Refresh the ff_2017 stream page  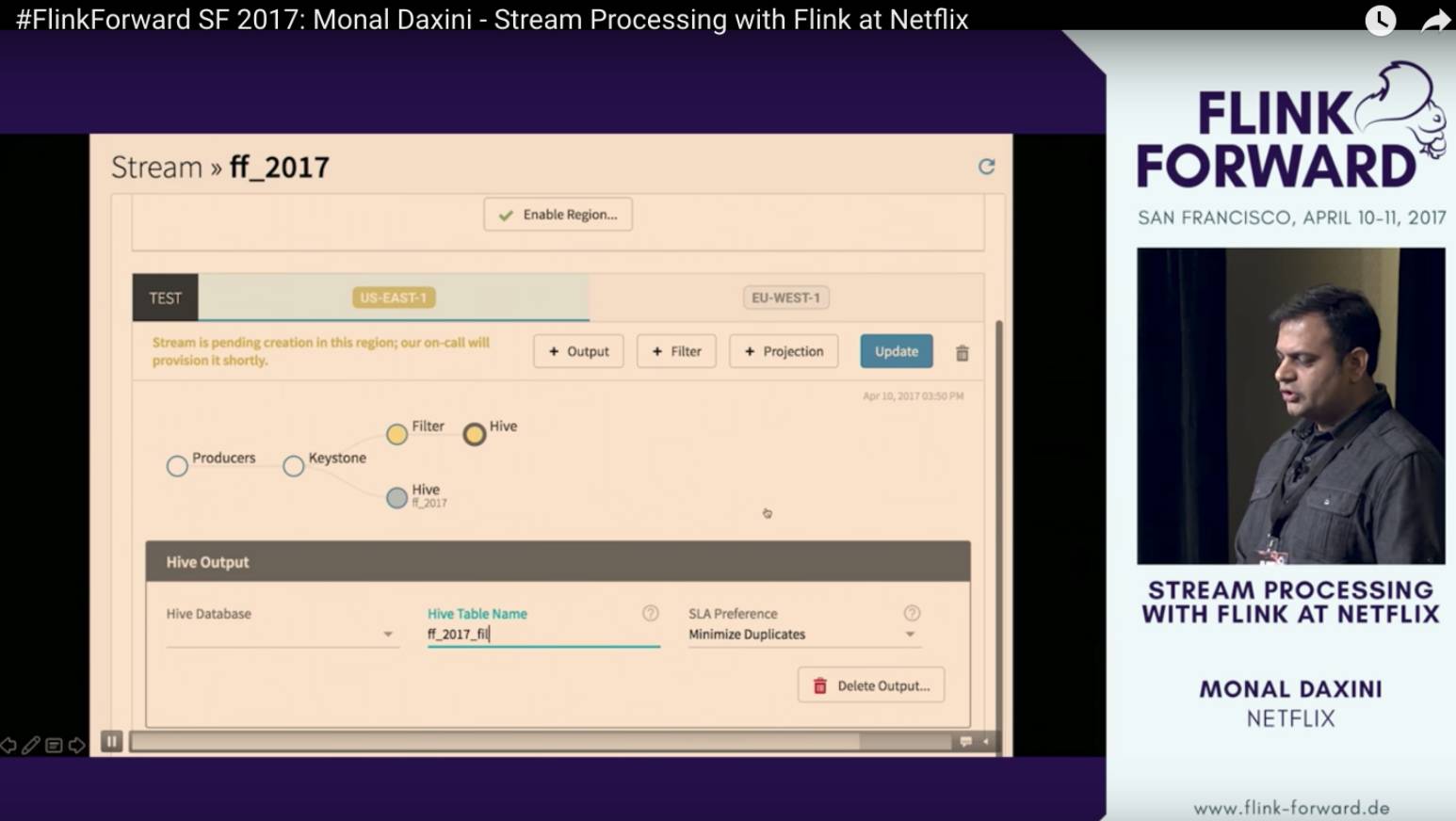pos(986,167)
